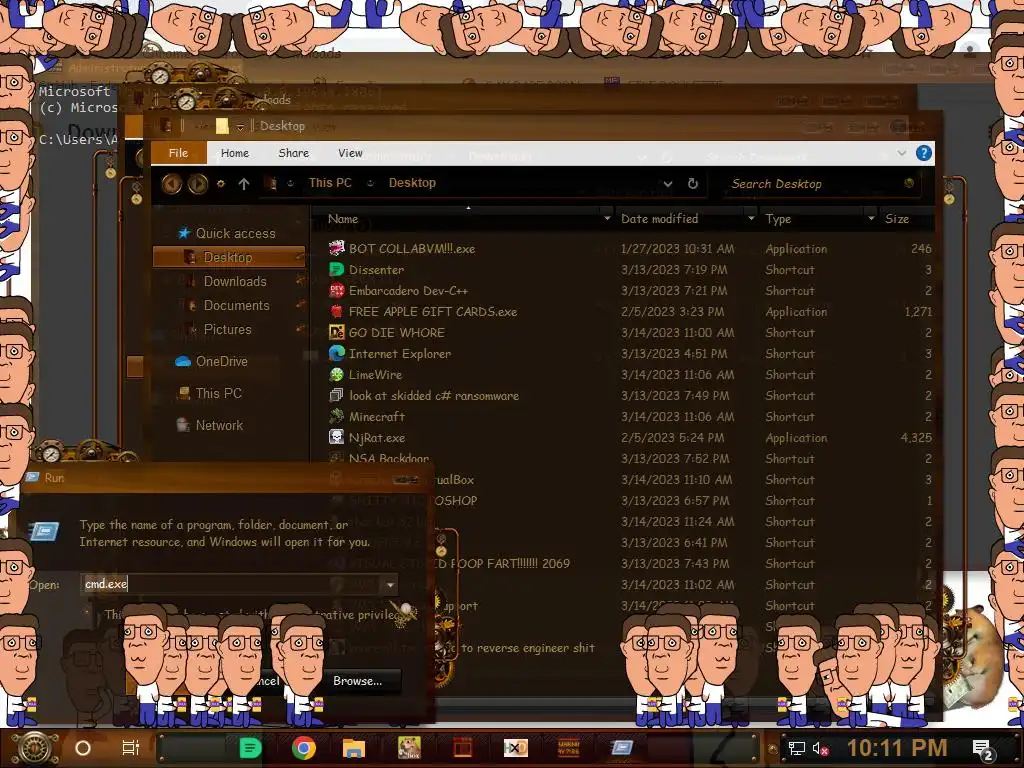The image size is (1024, 768).
Task: Click the Search Desktop field
Action: 820,184
